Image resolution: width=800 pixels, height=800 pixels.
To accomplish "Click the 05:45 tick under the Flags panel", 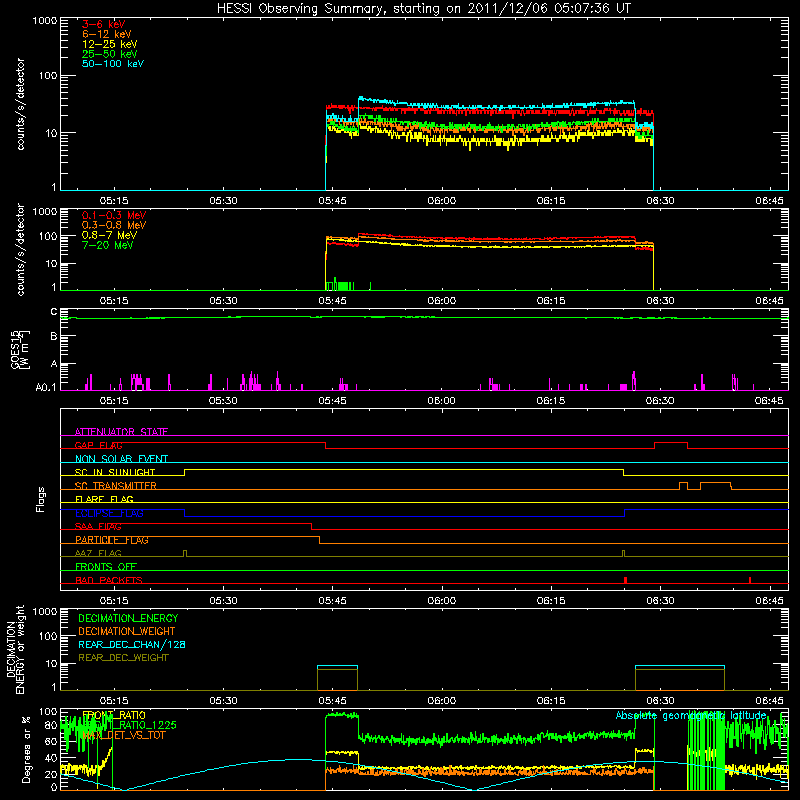I will (332, 601).
